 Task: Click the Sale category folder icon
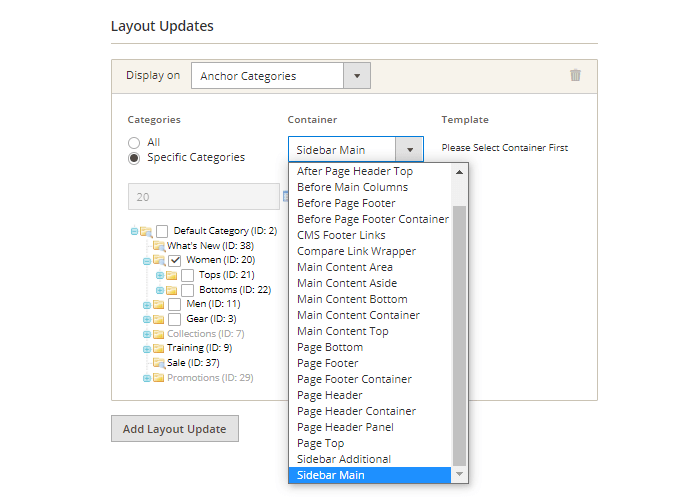tap(158, 363)
